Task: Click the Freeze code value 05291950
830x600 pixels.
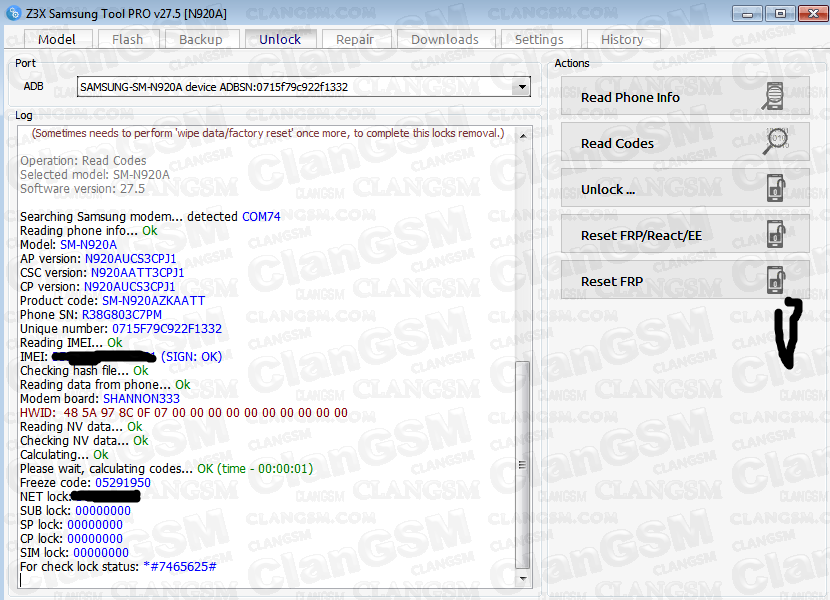Action: click(x=123, y=483)
